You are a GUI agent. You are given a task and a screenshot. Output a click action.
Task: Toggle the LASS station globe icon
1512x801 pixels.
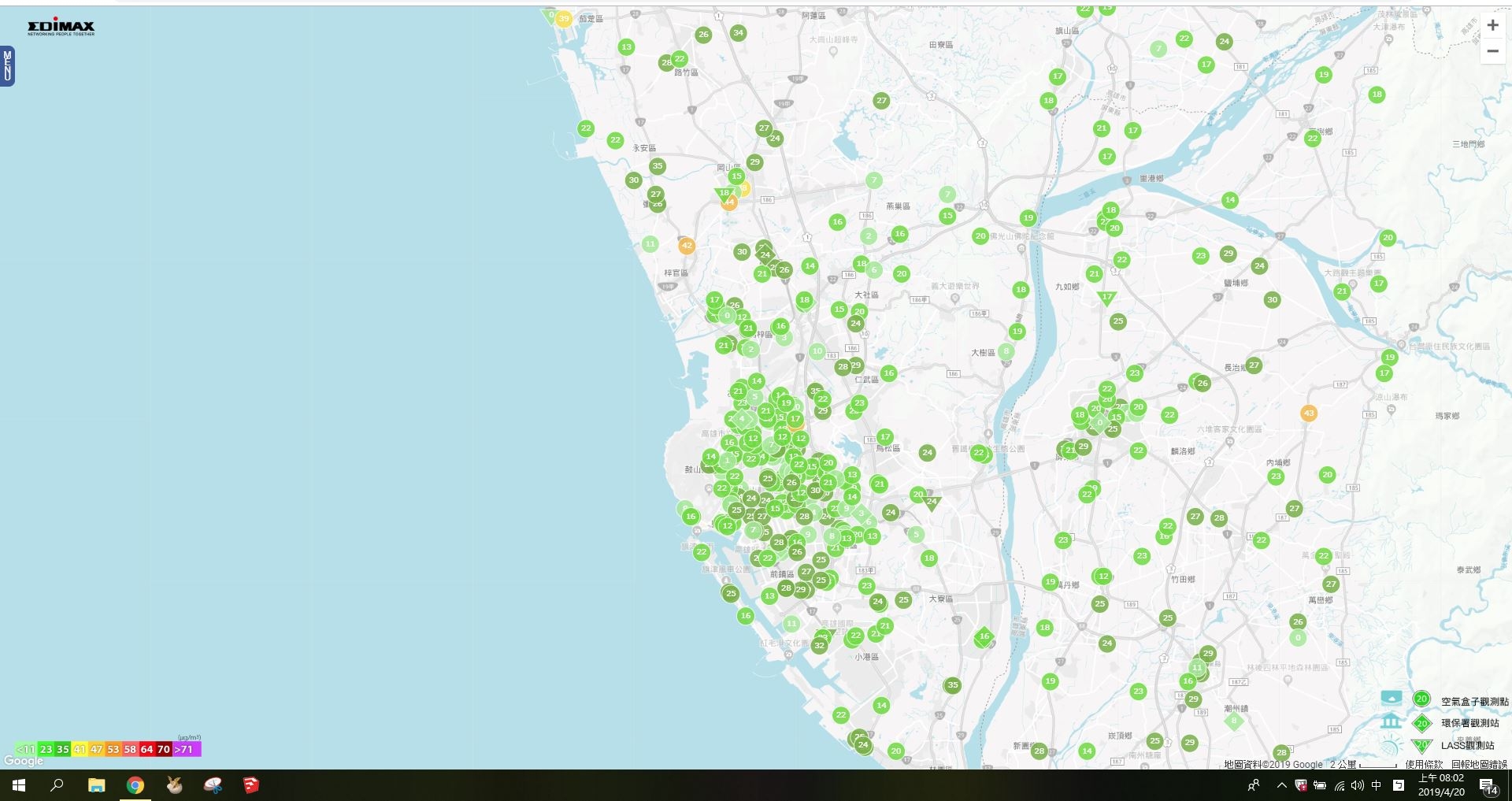[1392, 745]
